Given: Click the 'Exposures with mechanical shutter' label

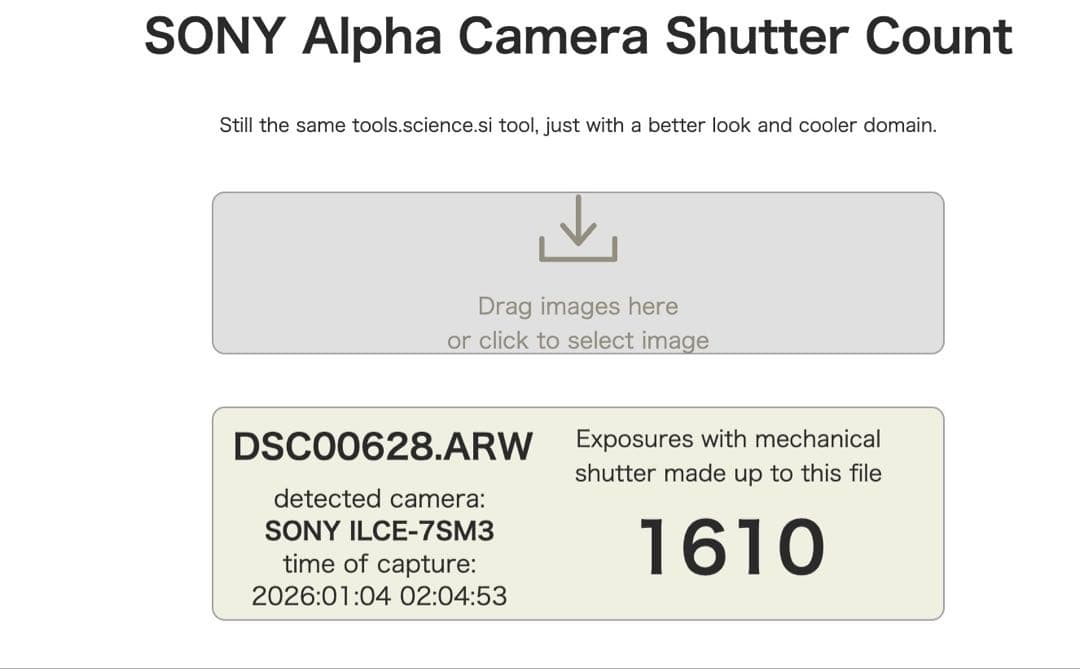Looking at the screenshot, I should click(727, 455).
